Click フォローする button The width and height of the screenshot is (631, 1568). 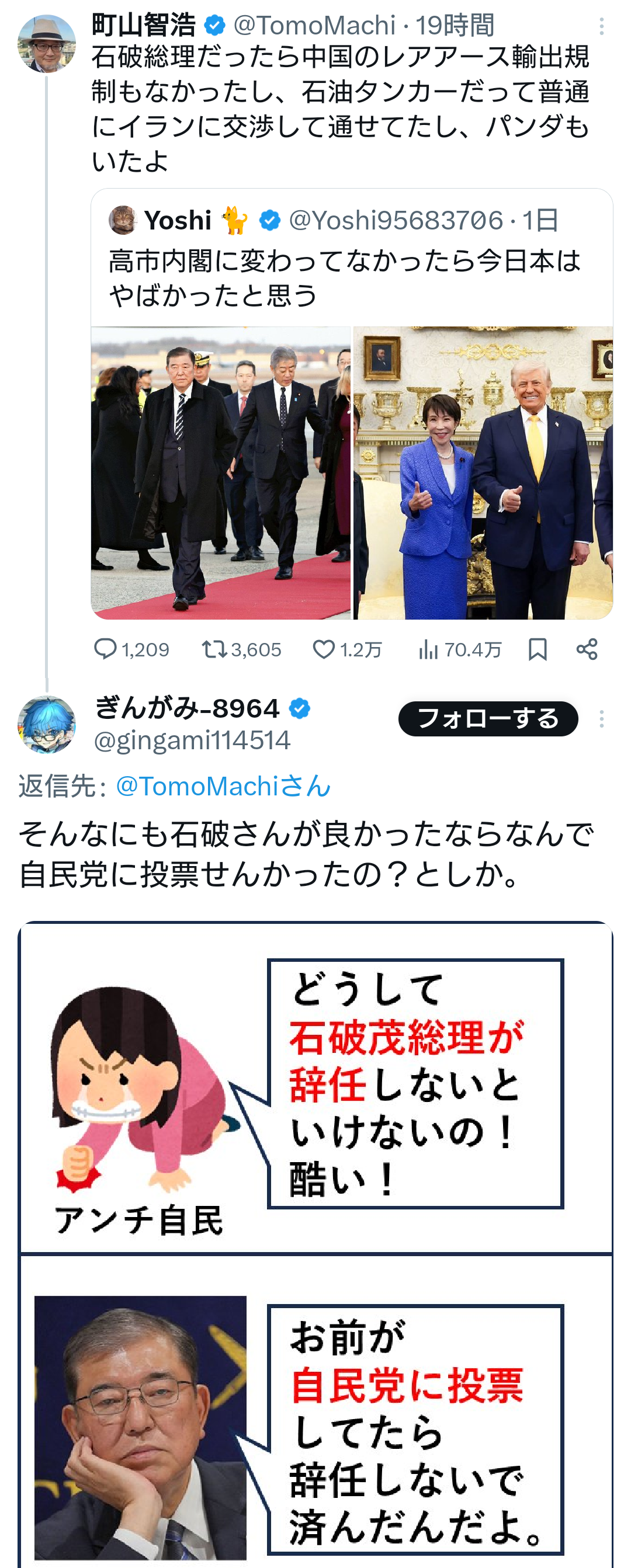[488, 719]
